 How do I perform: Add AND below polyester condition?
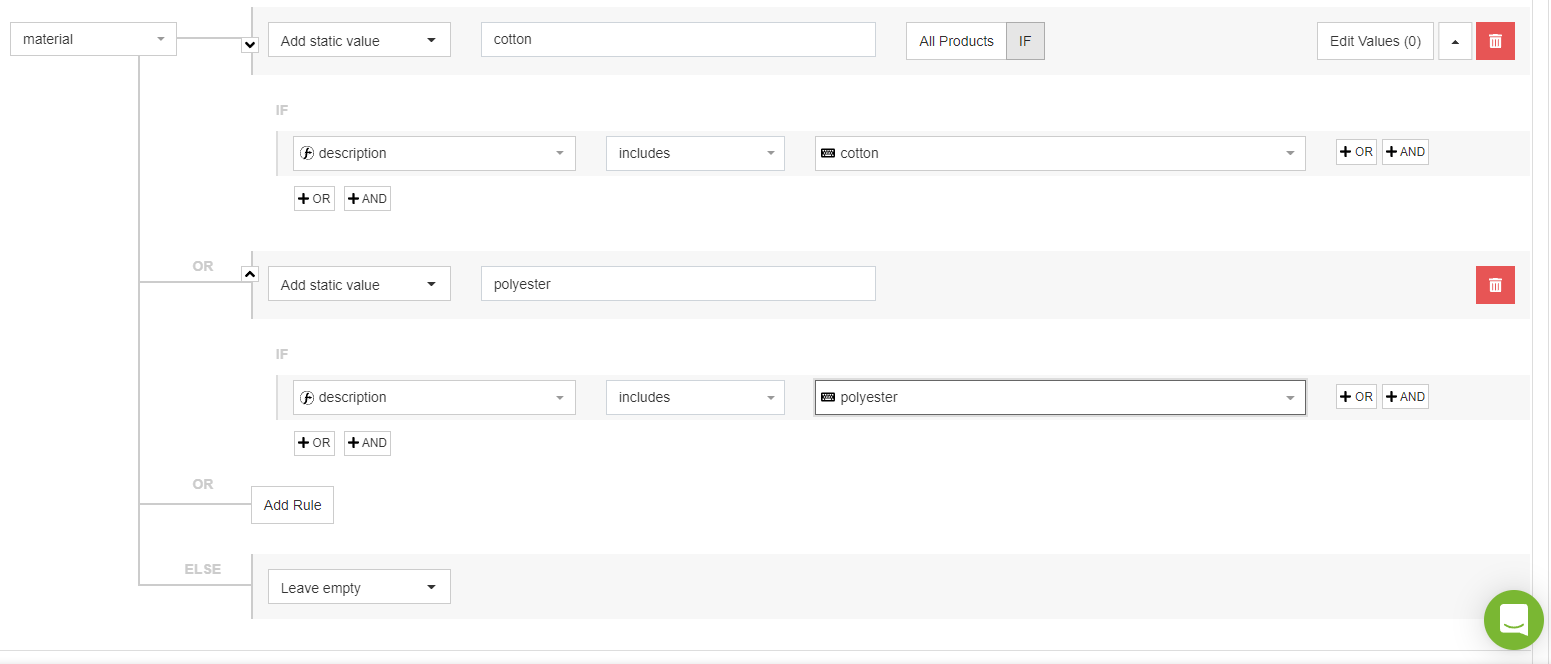pyautogui.click(x=367, y=443)
